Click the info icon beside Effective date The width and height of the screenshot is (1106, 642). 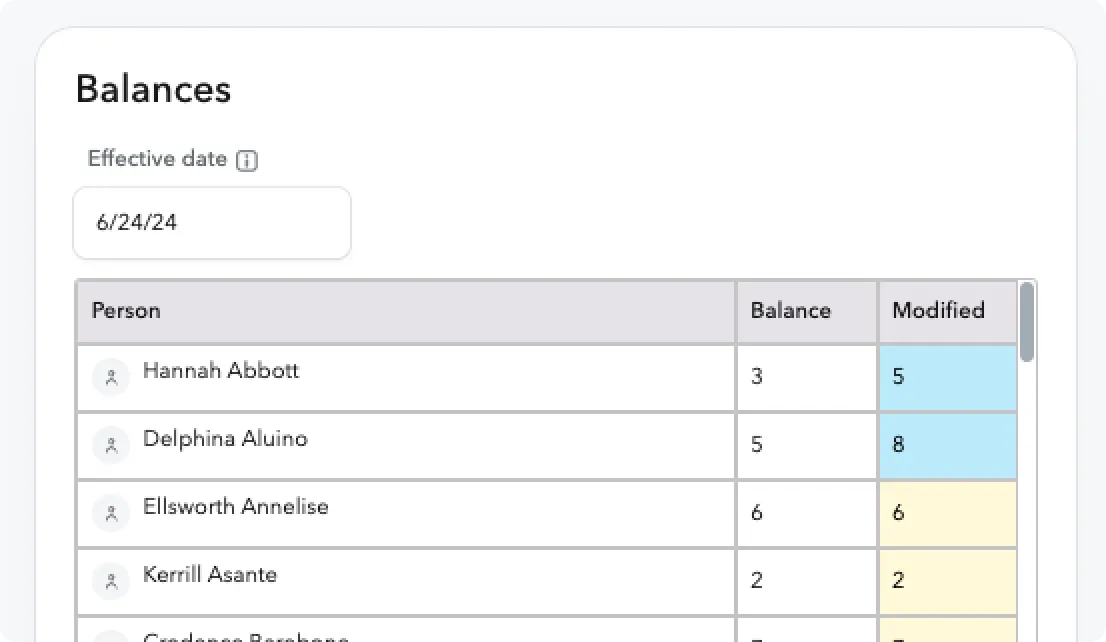tap(247, 160)
